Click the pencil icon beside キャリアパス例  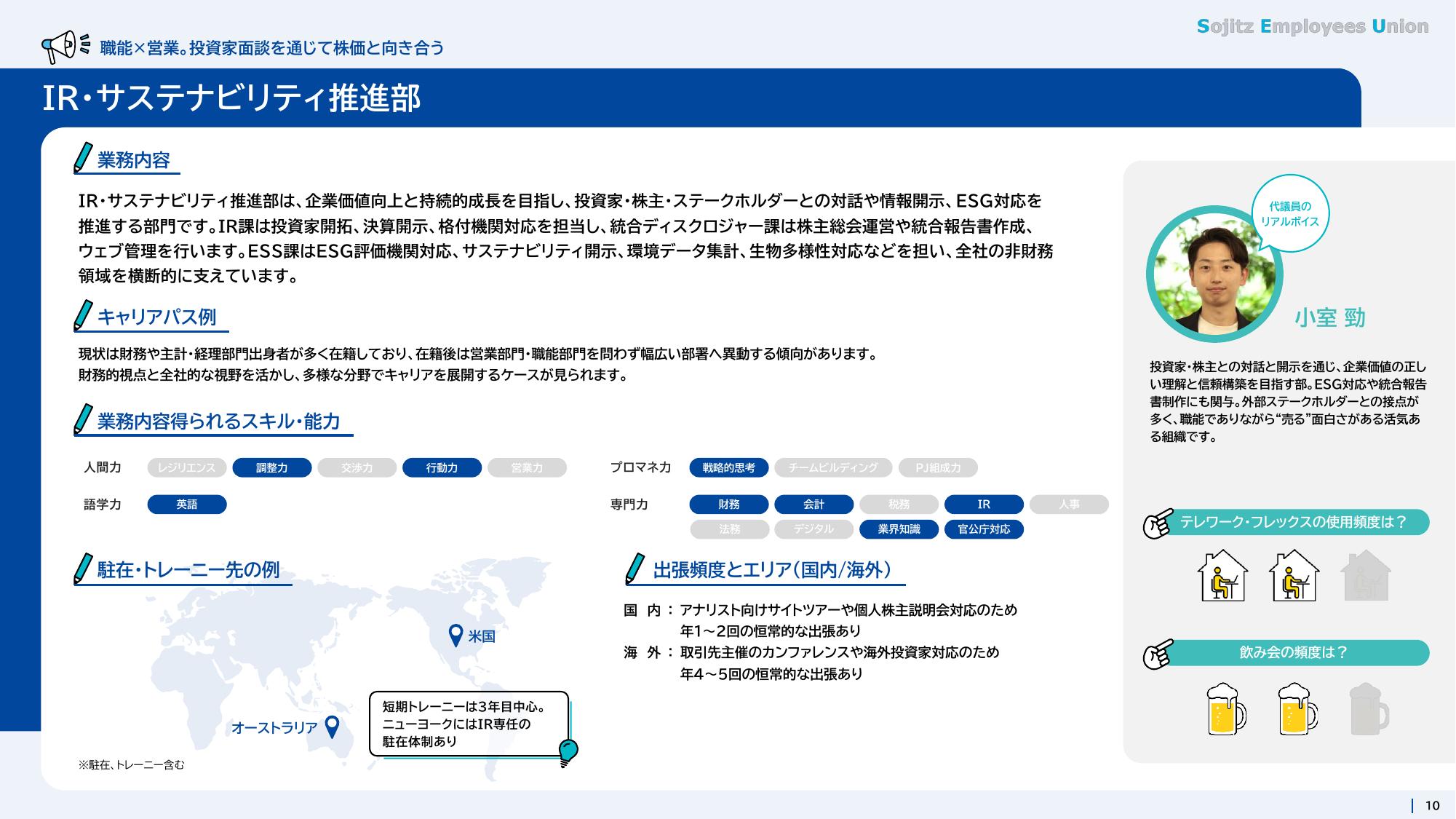84,315
